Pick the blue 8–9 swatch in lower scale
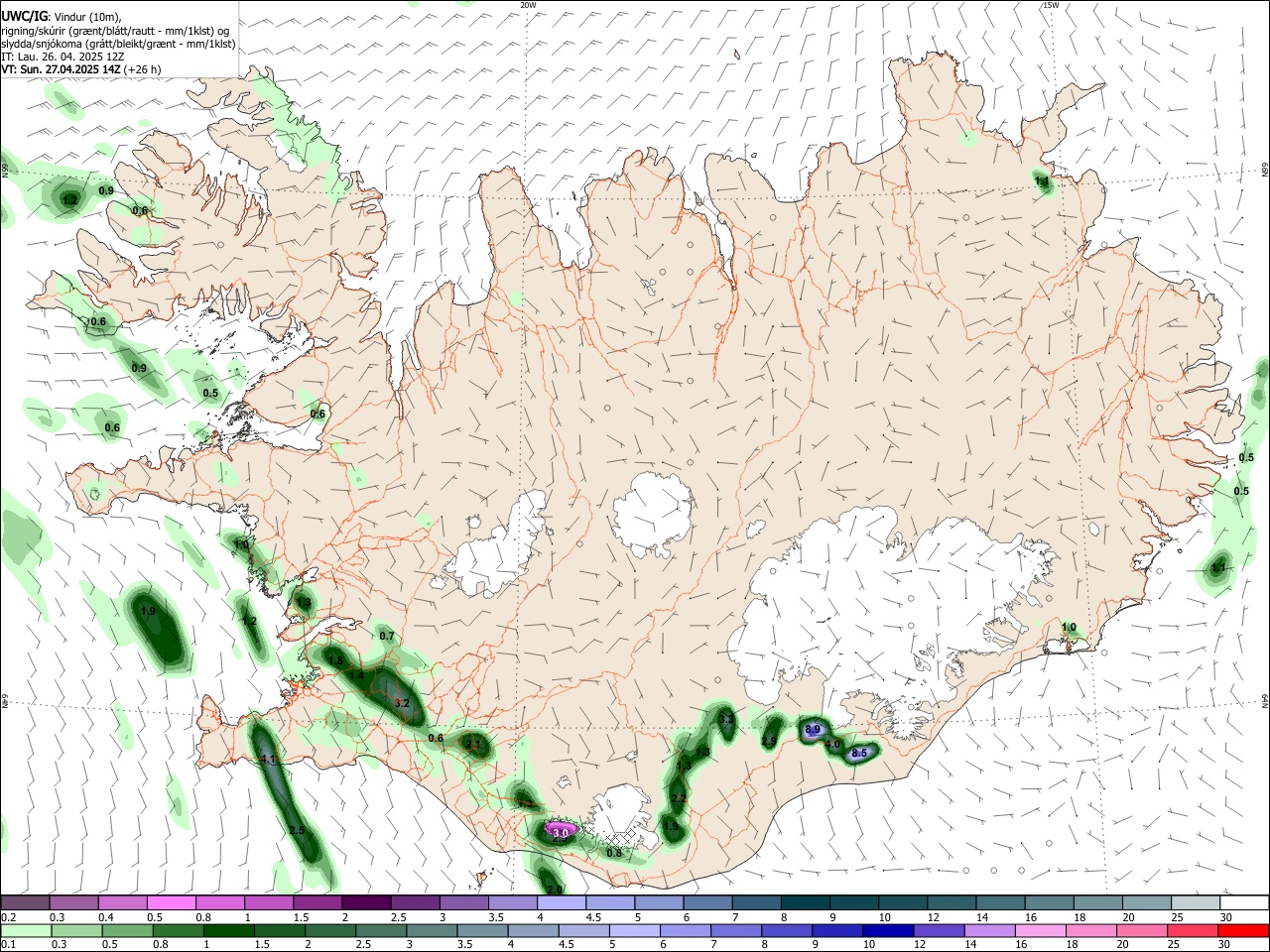This screenshot has width=1270, height=952. coord(787,930)
